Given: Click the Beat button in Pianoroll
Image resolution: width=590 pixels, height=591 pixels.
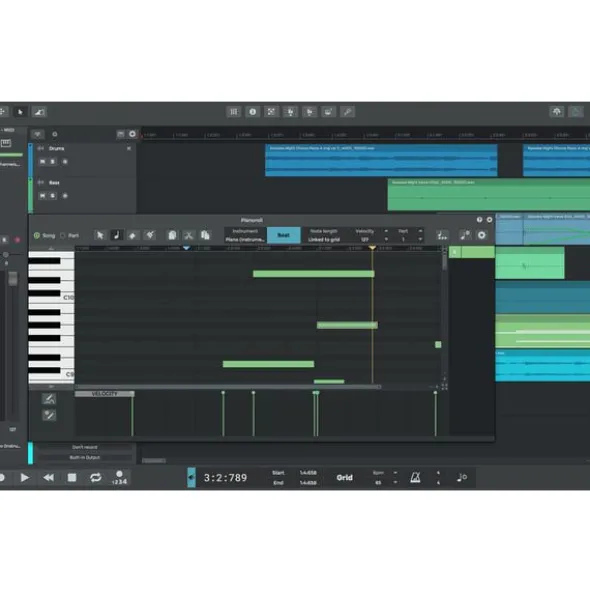Looking at the screenshot, I should (x=284, y=235).
